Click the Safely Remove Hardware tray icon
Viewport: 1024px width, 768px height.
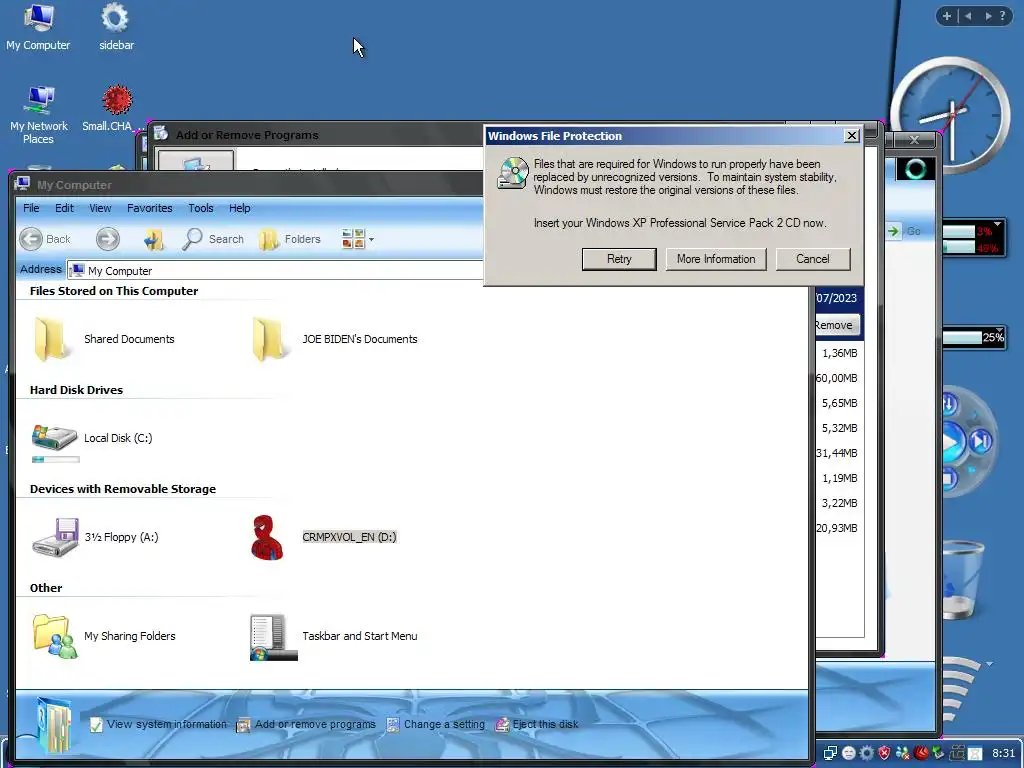pyautogui.click(x=938, y=753)
